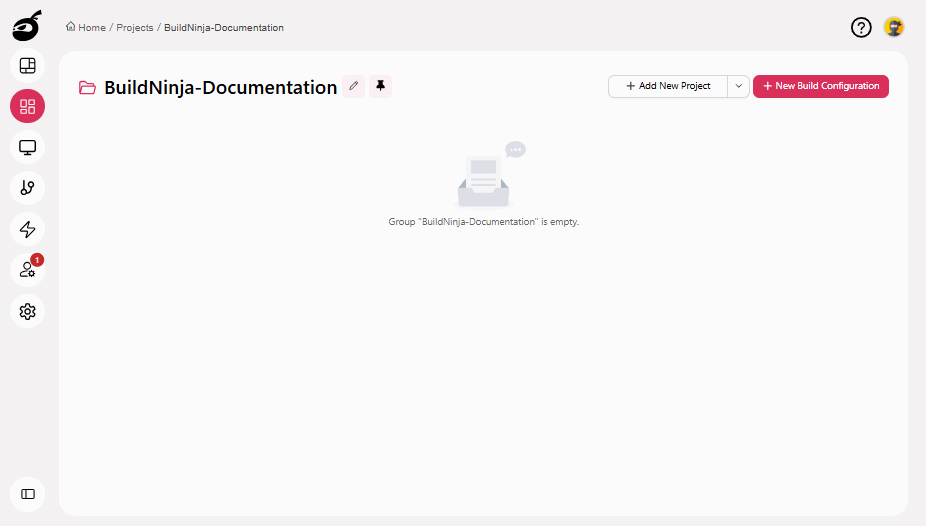The height and width of the screenshot is (526, 926).
Task: Click the empty inbox illustration
Action: [488, 175]
